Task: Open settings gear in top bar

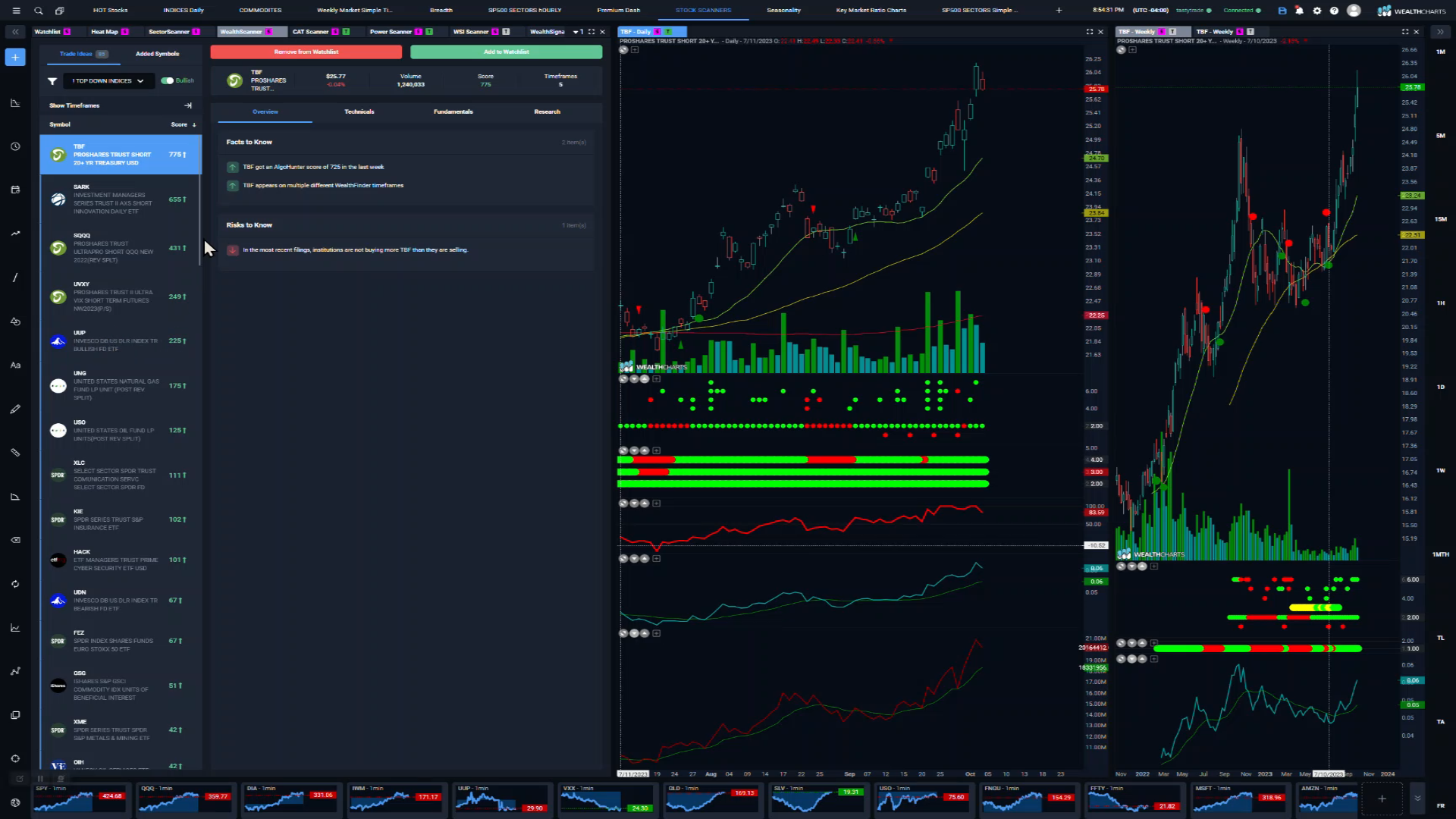Action: click(1317, 11)
